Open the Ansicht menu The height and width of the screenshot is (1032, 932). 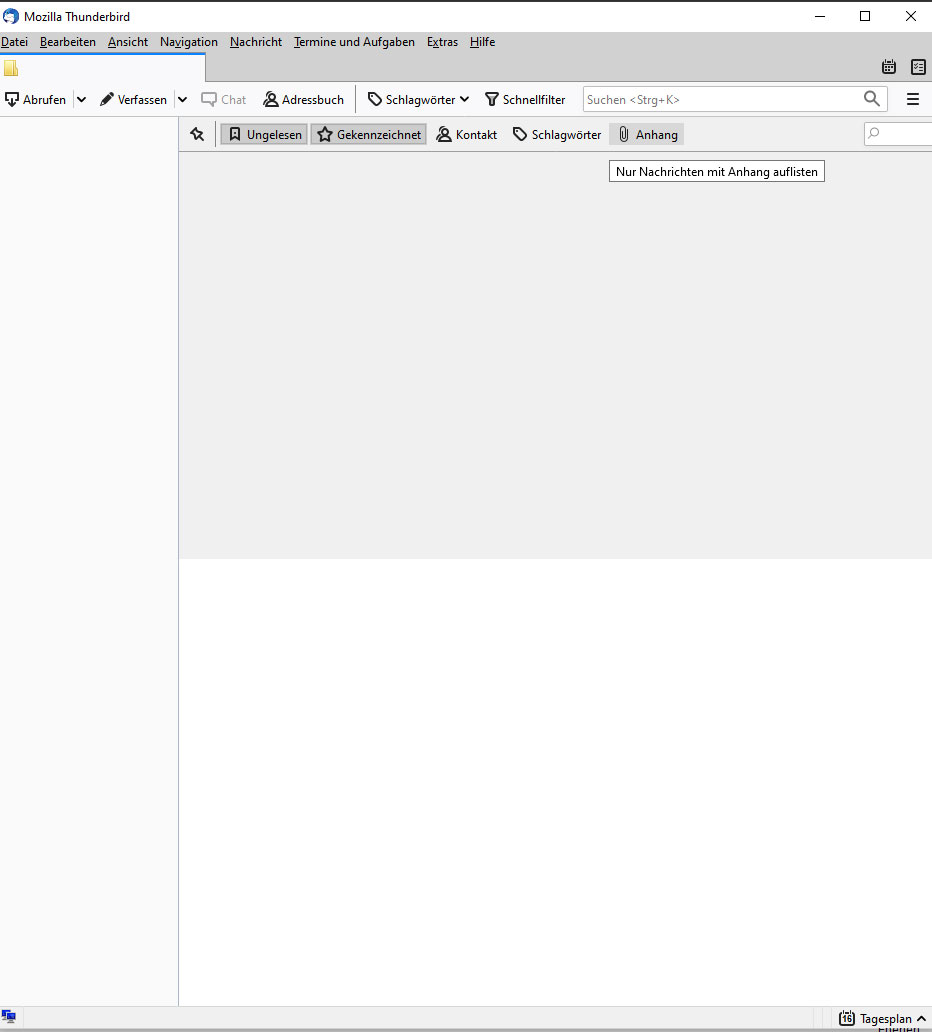[128, 42]
